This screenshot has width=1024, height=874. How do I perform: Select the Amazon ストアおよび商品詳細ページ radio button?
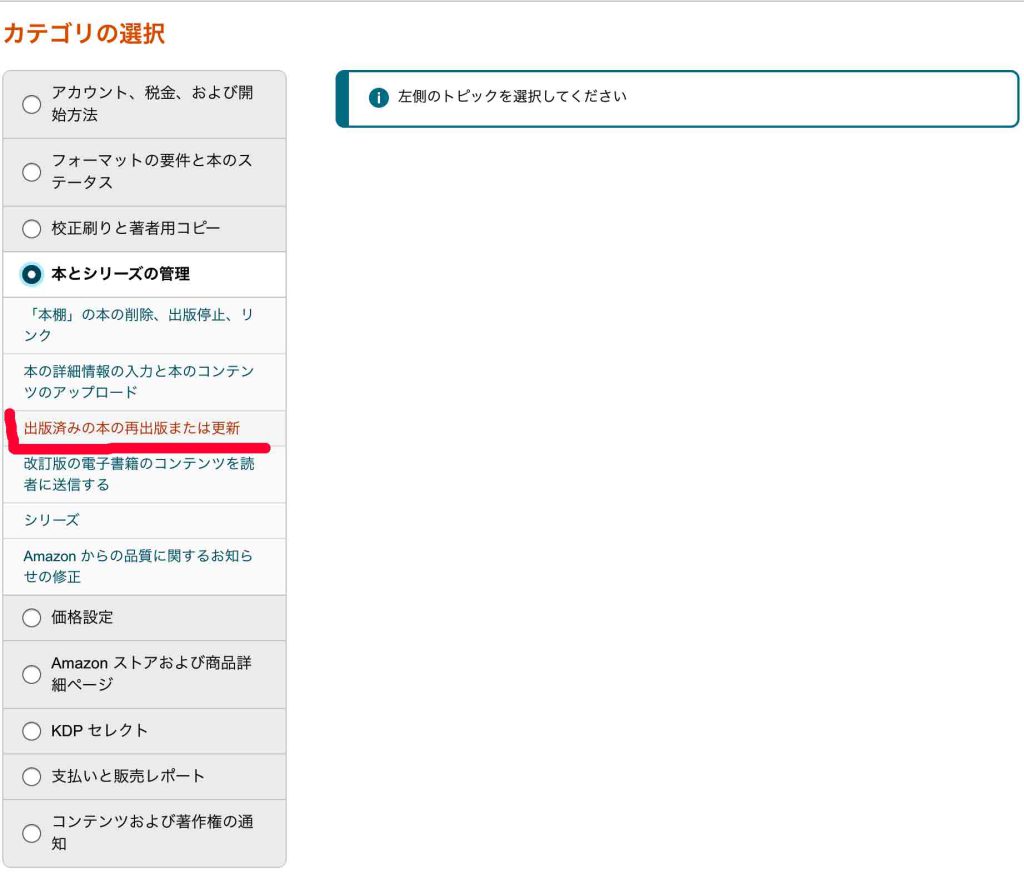[x=32, y=675]
